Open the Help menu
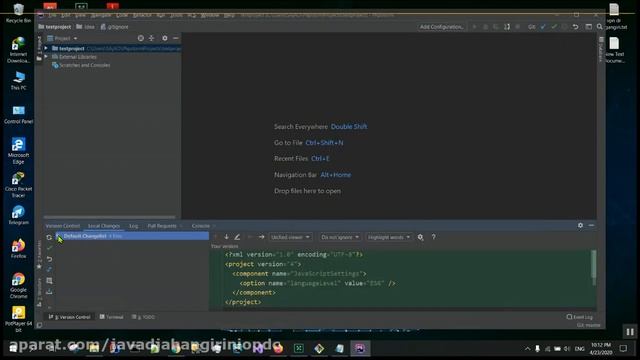This screenshot has height=360, width=640. point(229,15)
